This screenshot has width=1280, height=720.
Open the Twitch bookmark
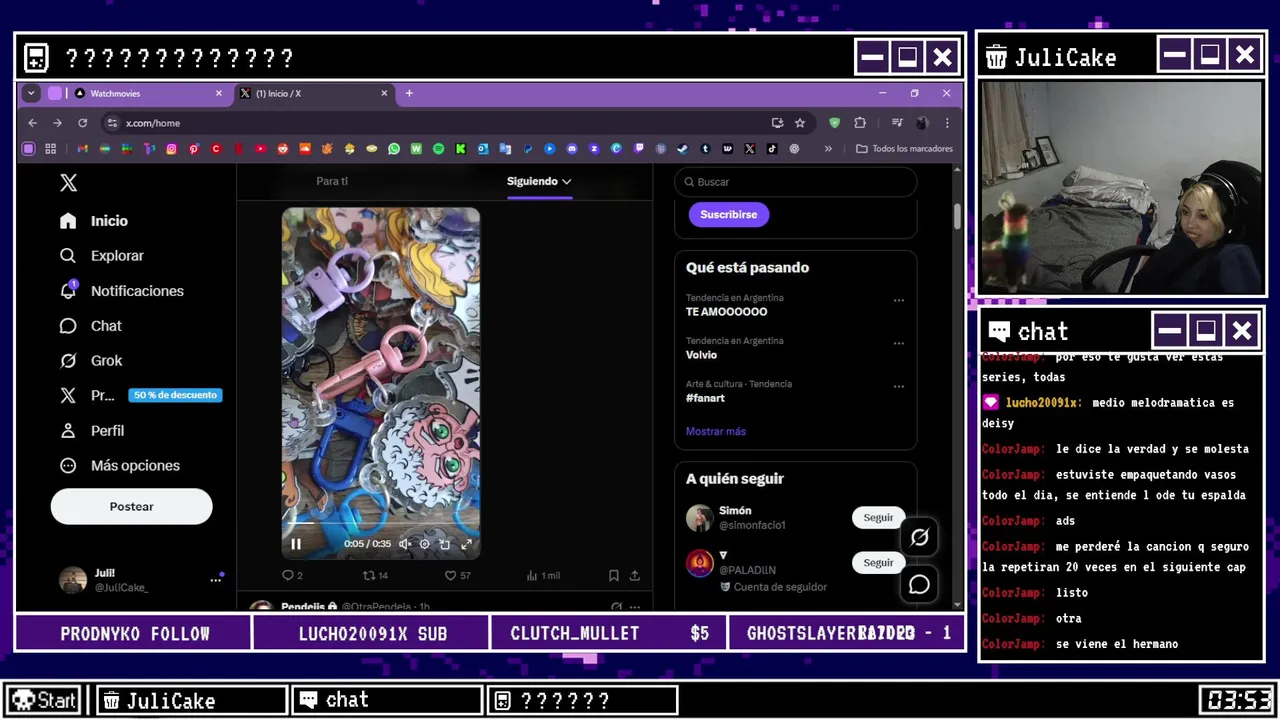(639, 149)
